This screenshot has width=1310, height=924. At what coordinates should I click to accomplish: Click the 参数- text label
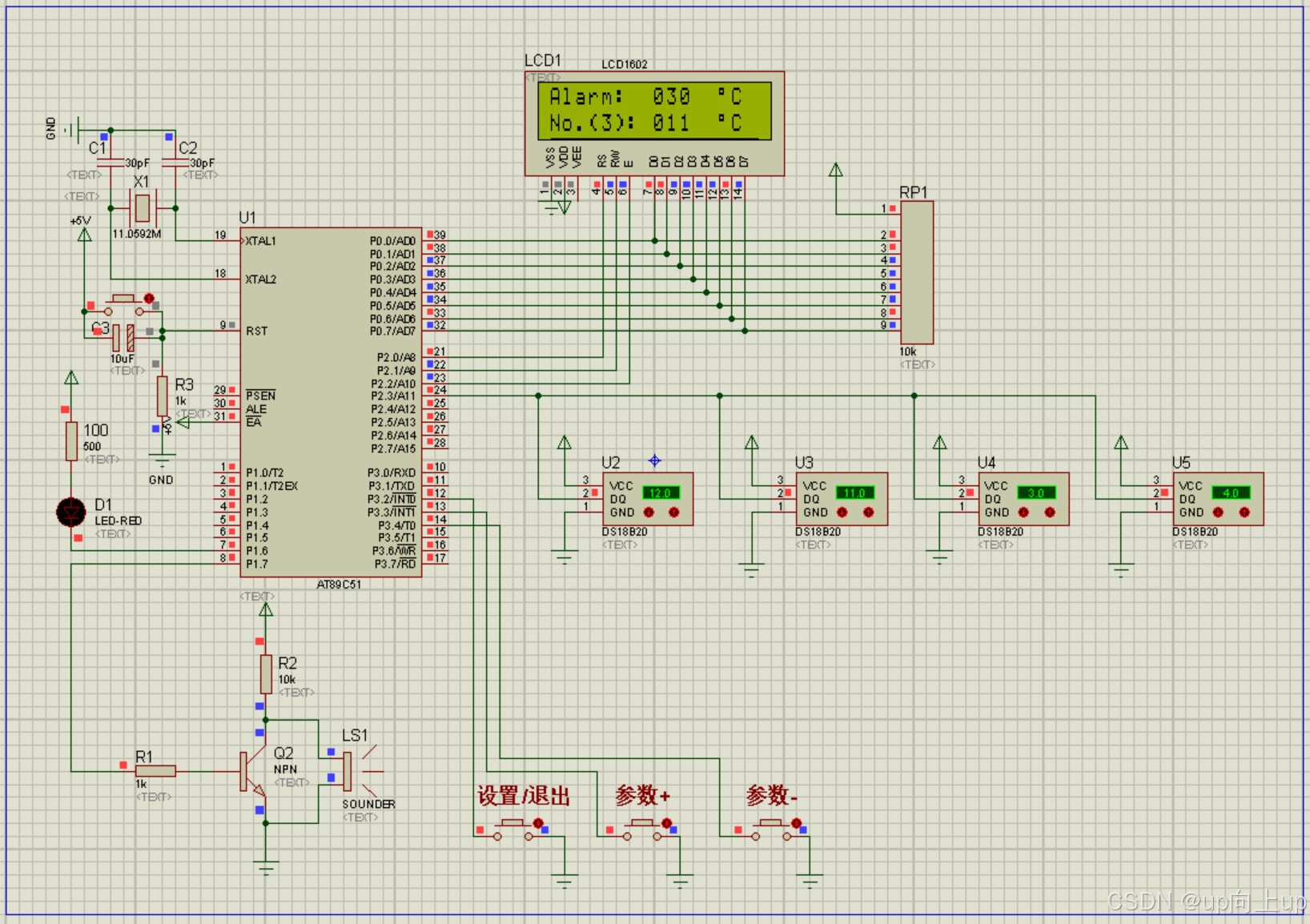point(771,796)
